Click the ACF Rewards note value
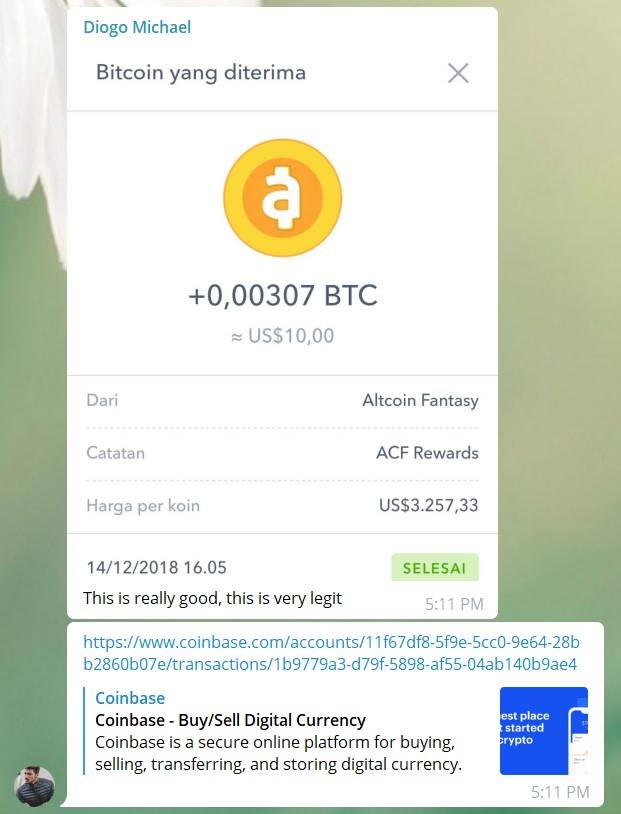 (x=427, y=453)
